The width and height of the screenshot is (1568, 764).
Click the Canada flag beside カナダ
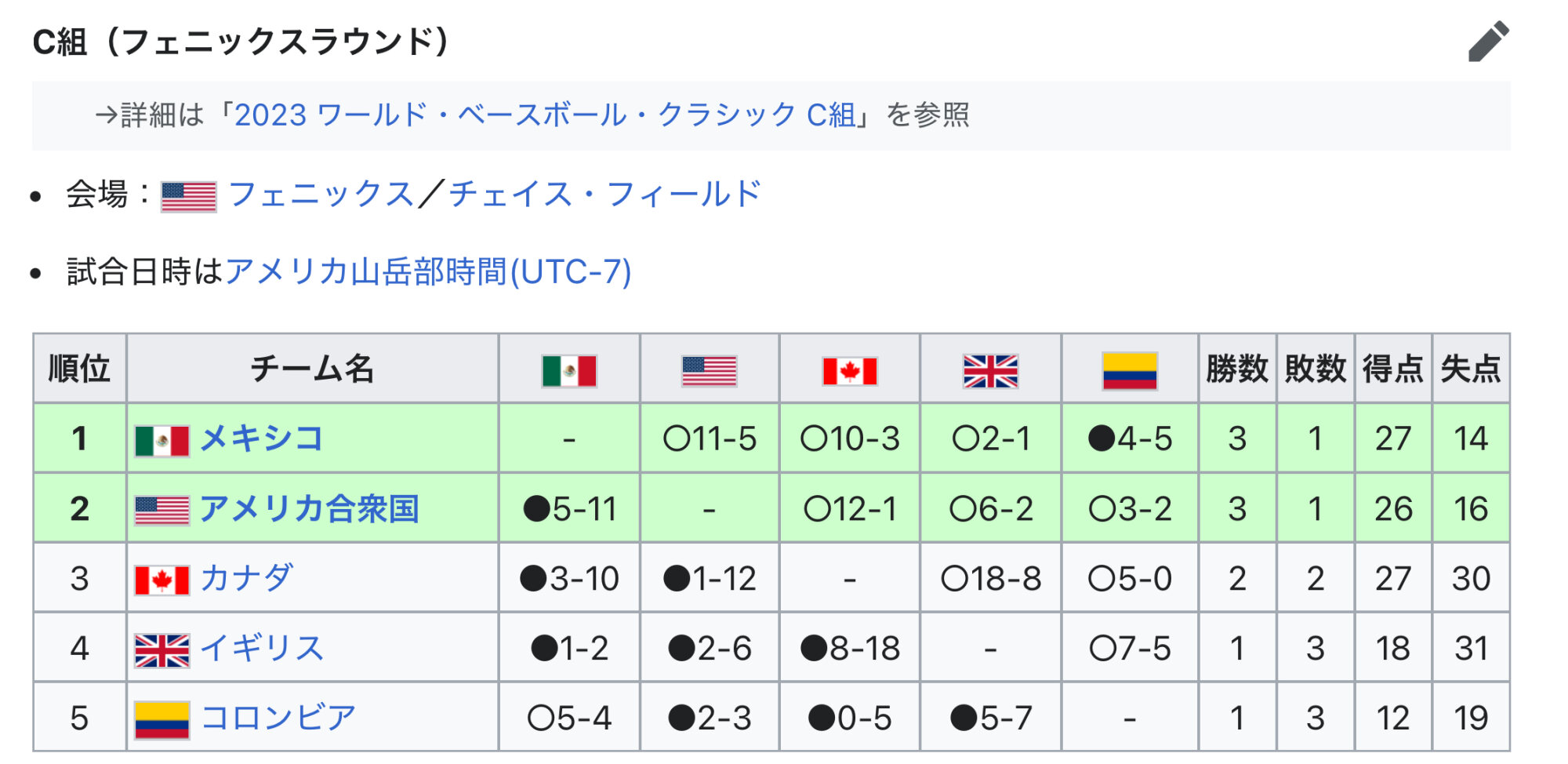162,580
